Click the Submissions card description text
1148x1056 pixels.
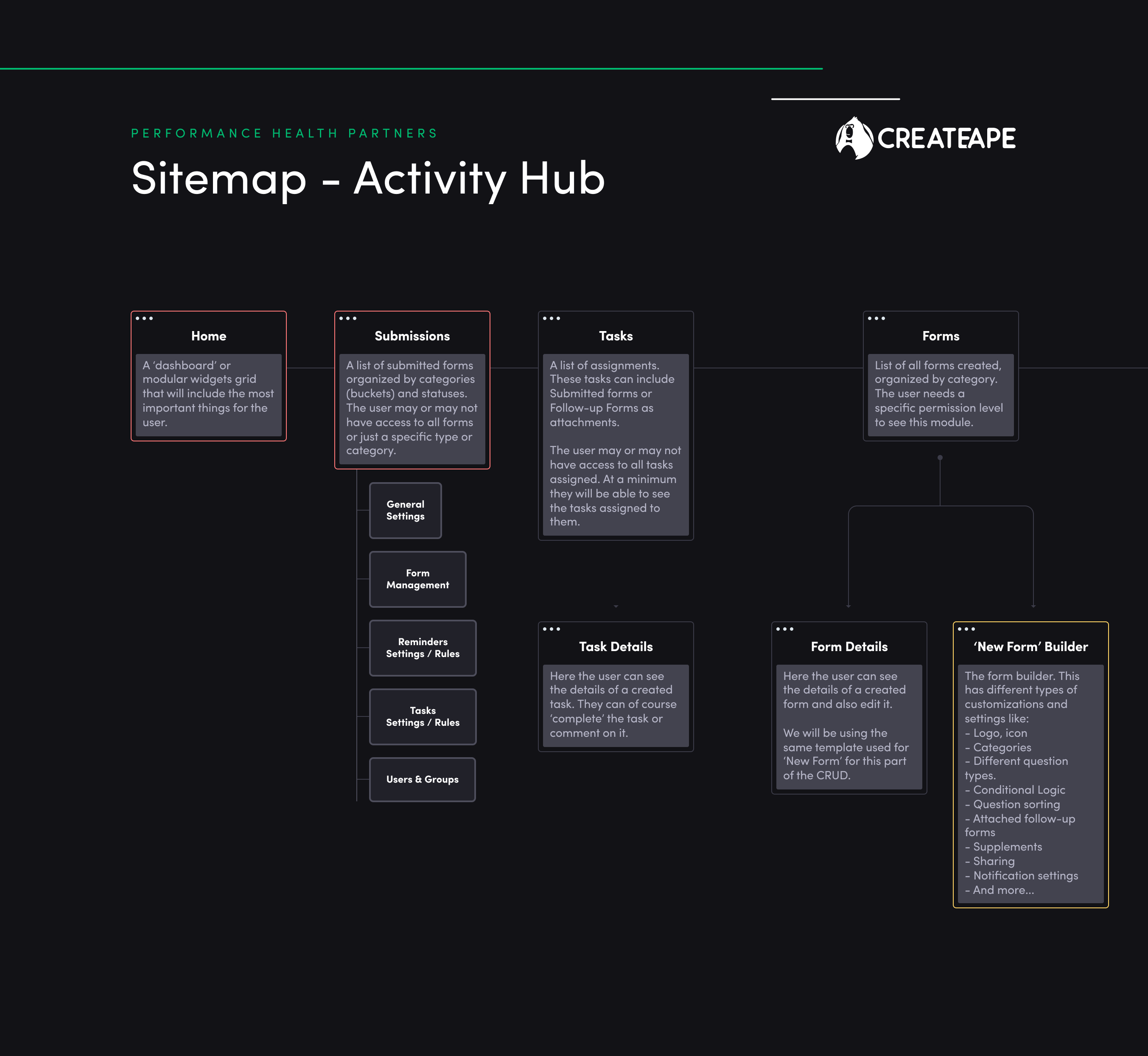412,408
